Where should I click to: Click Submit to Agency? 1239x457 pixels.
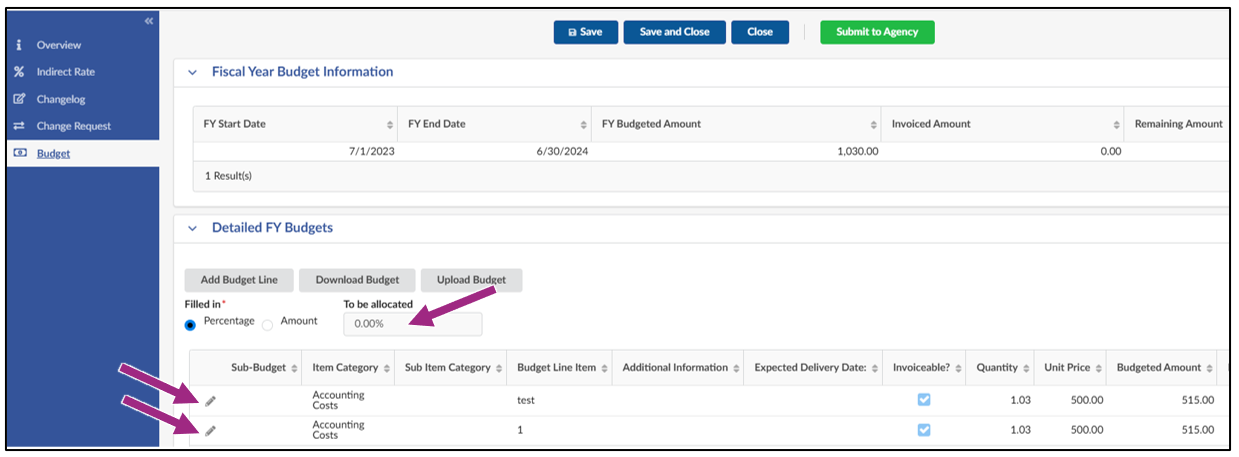(877, 32)
